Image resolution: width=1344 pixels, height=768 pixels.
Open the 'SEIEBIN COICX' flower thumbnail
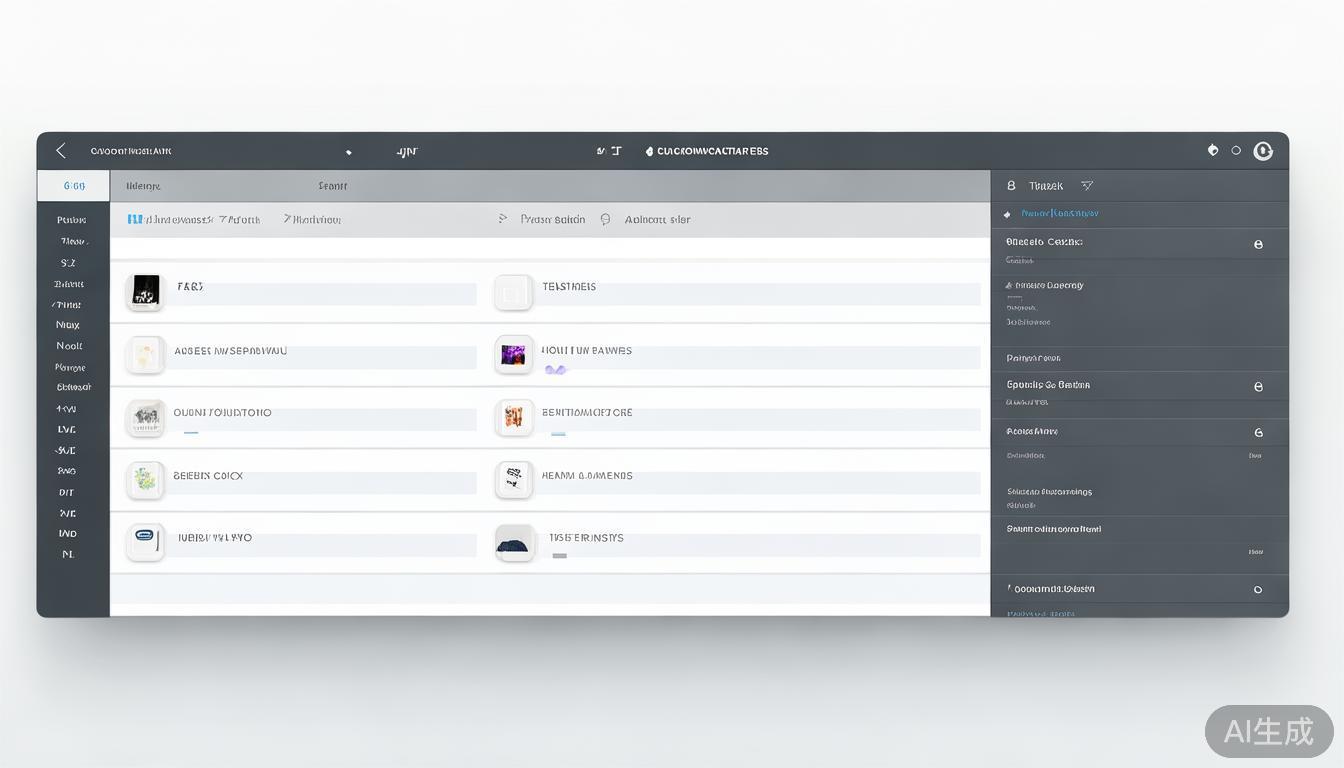tap(146, 480)
